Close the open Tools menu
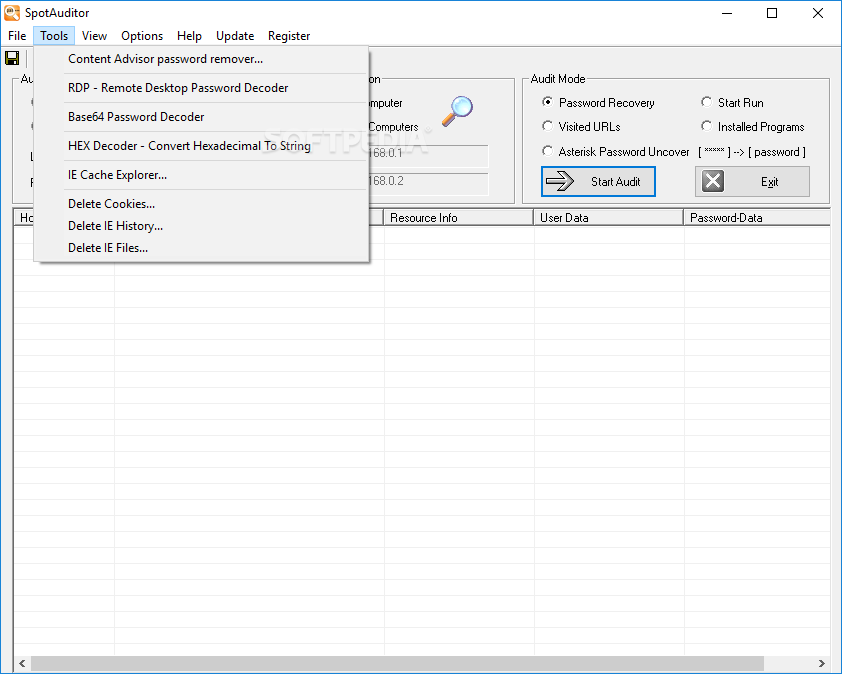 pos(54,36)
